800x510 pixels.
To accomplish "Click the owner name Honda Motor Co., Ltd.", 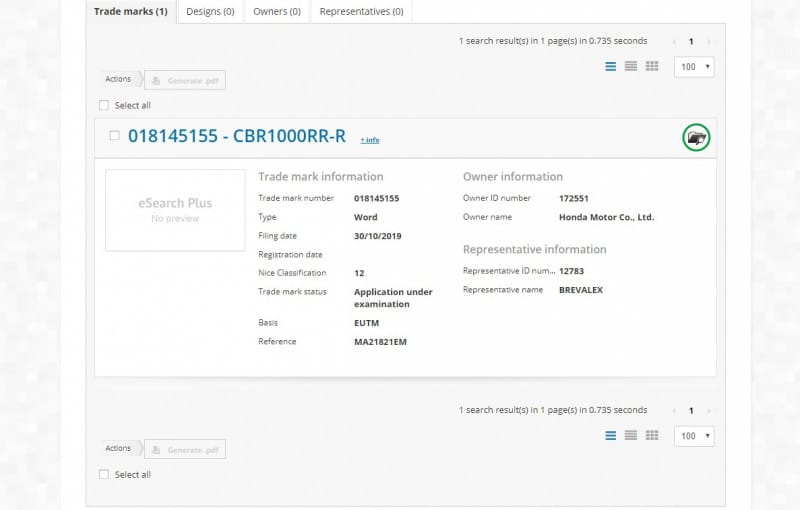I will pyautogui.click(x=606, y=217).
